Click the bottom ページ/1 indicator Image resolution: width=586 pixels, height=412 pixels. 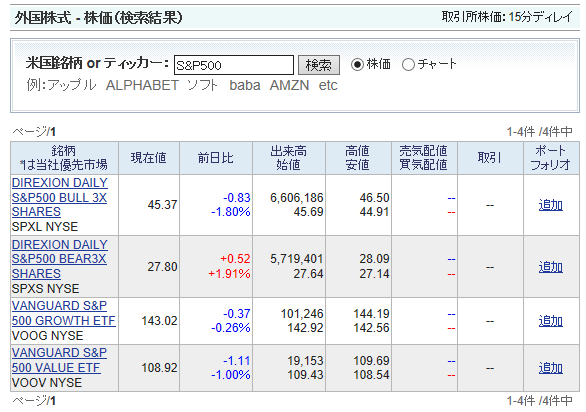click(x=34, y=401)
